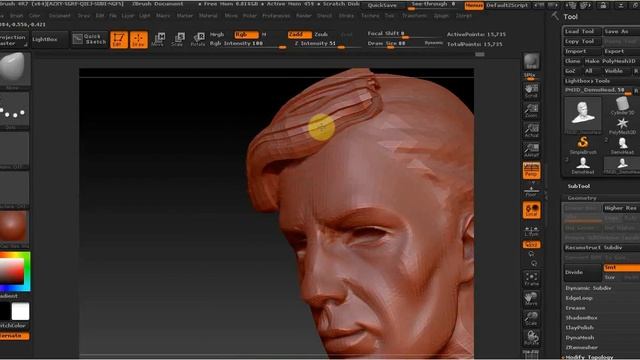Viewport: 640px width, 360px height.
Task: Select the SimpleBrush tool
Action: coord(583,145)
